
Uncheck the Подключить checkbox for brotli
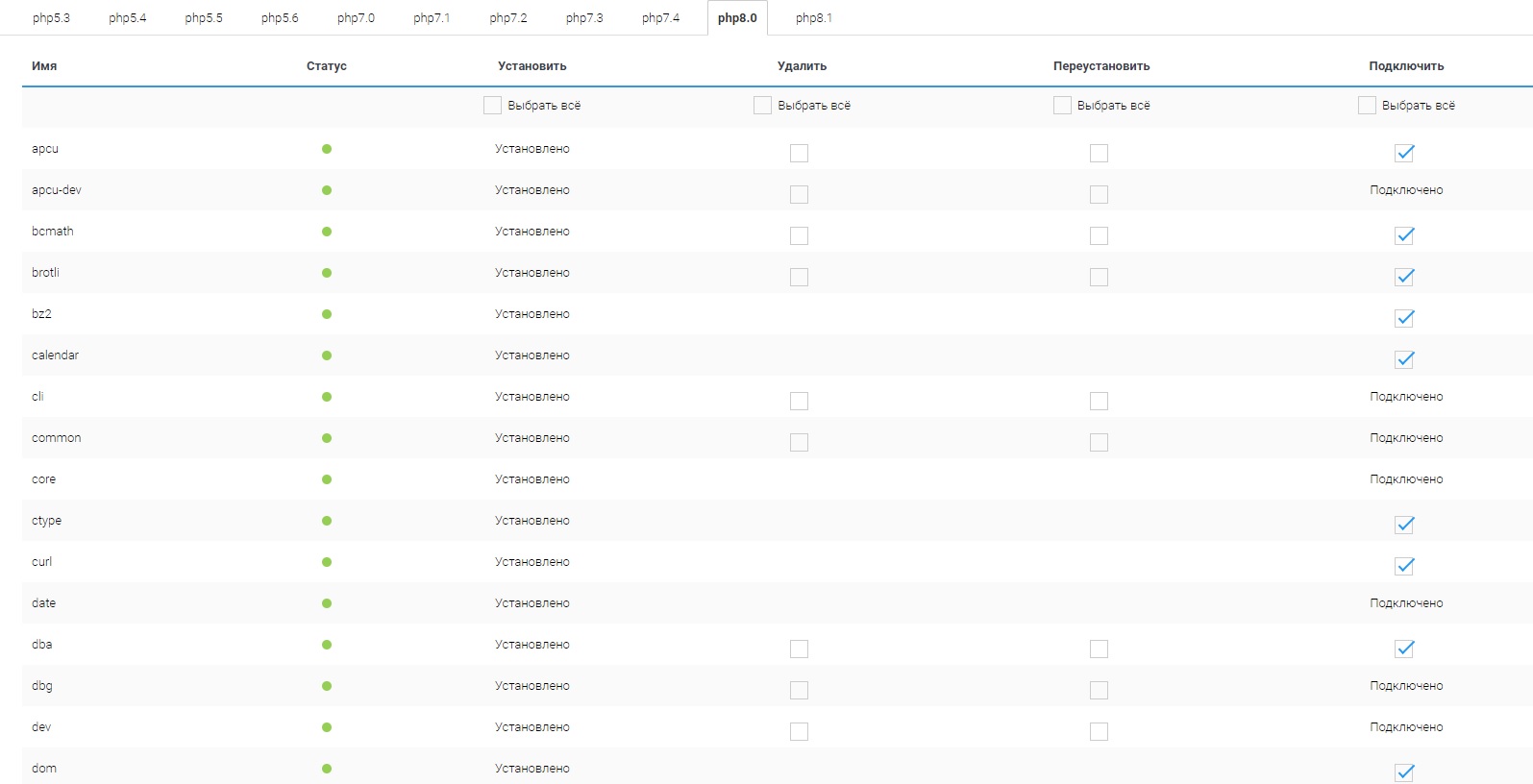click(1404, 278)
